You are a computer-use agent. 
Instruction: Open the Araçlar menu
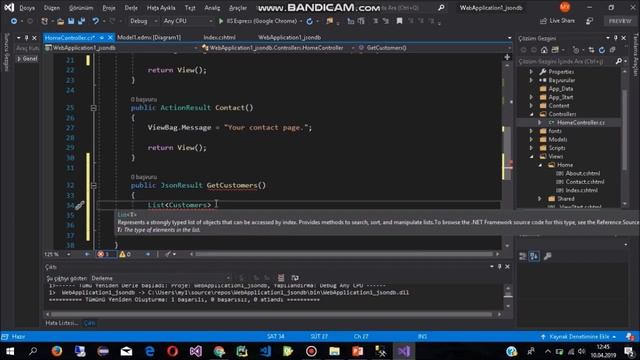tap(238, 8)
